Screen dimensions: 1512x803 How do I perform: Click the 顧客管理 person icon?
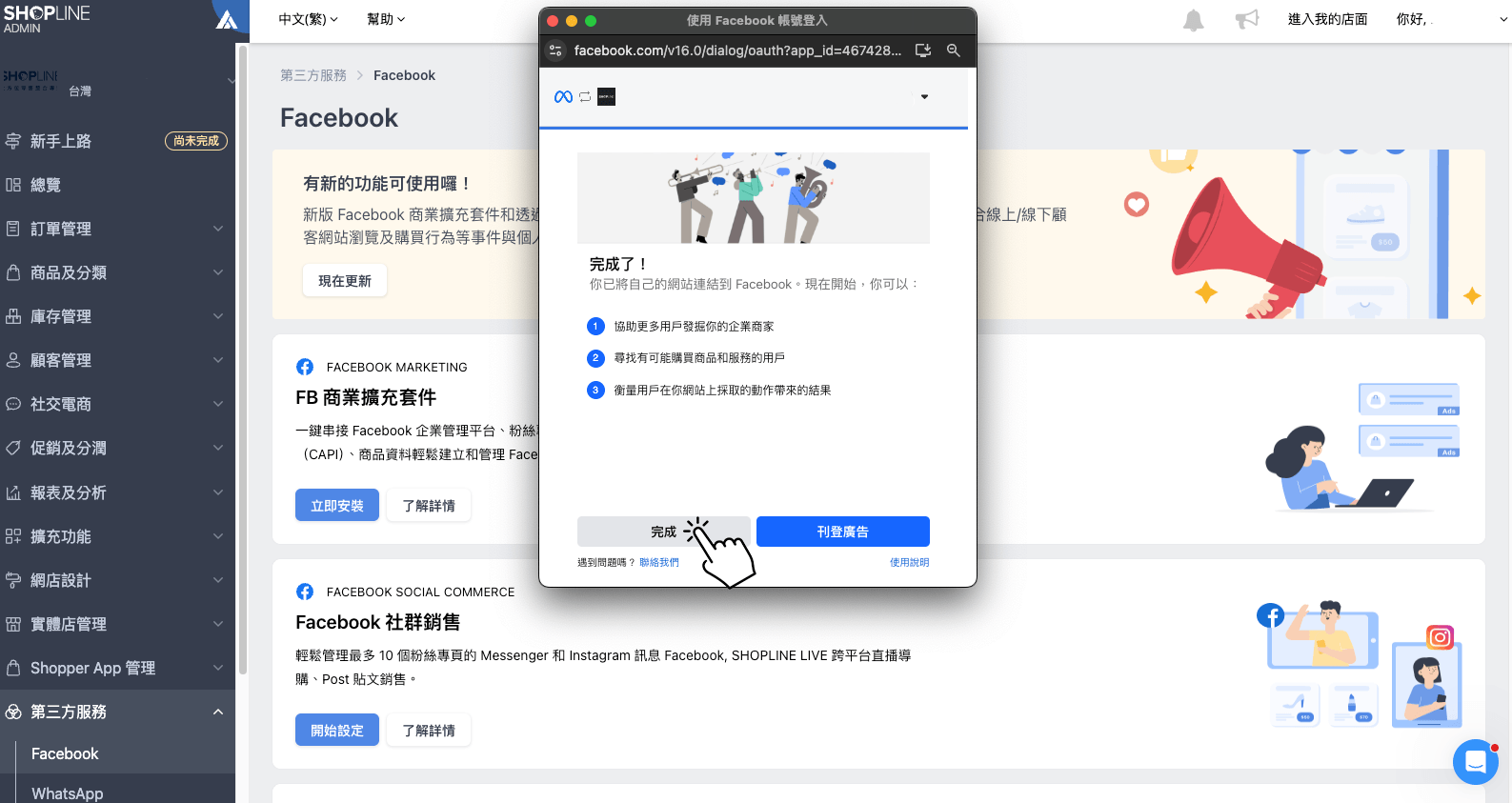tap(13, 360)
